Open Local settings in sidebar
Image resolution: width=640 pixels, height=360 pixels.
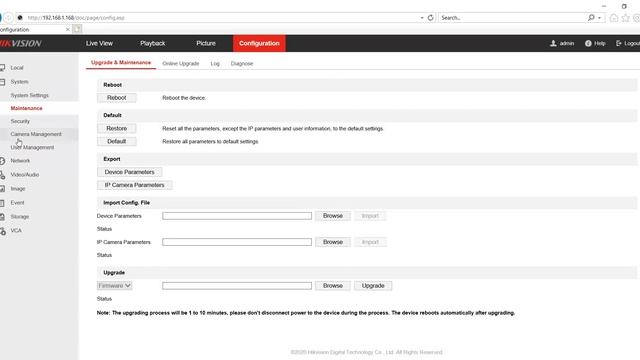17,68
